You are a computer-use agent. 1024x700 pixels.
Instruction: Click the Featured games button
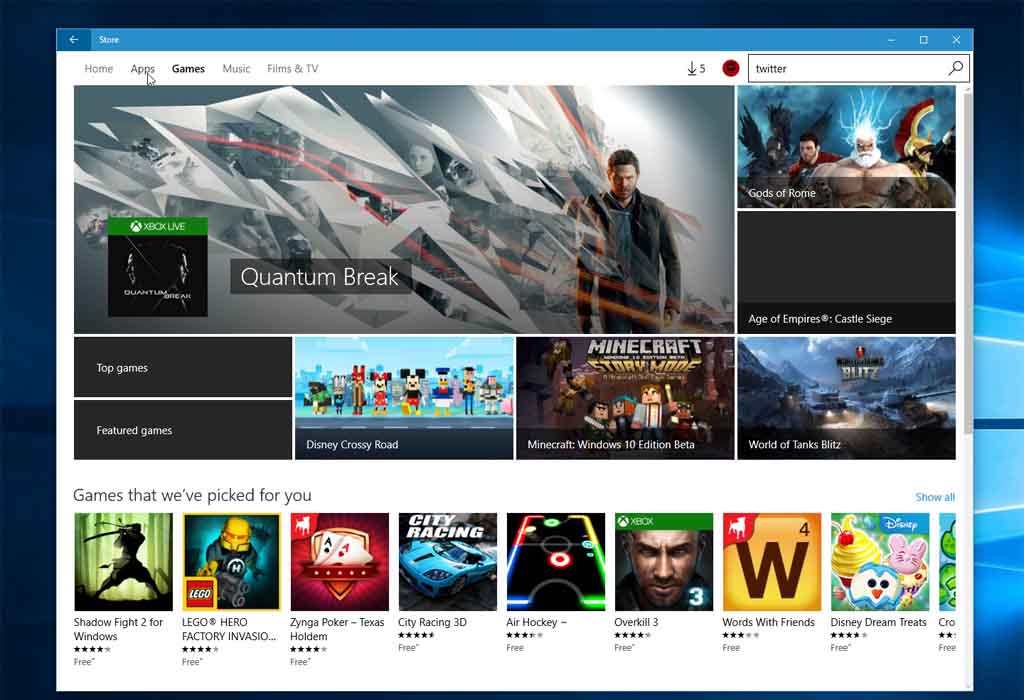tap(183, 430)
